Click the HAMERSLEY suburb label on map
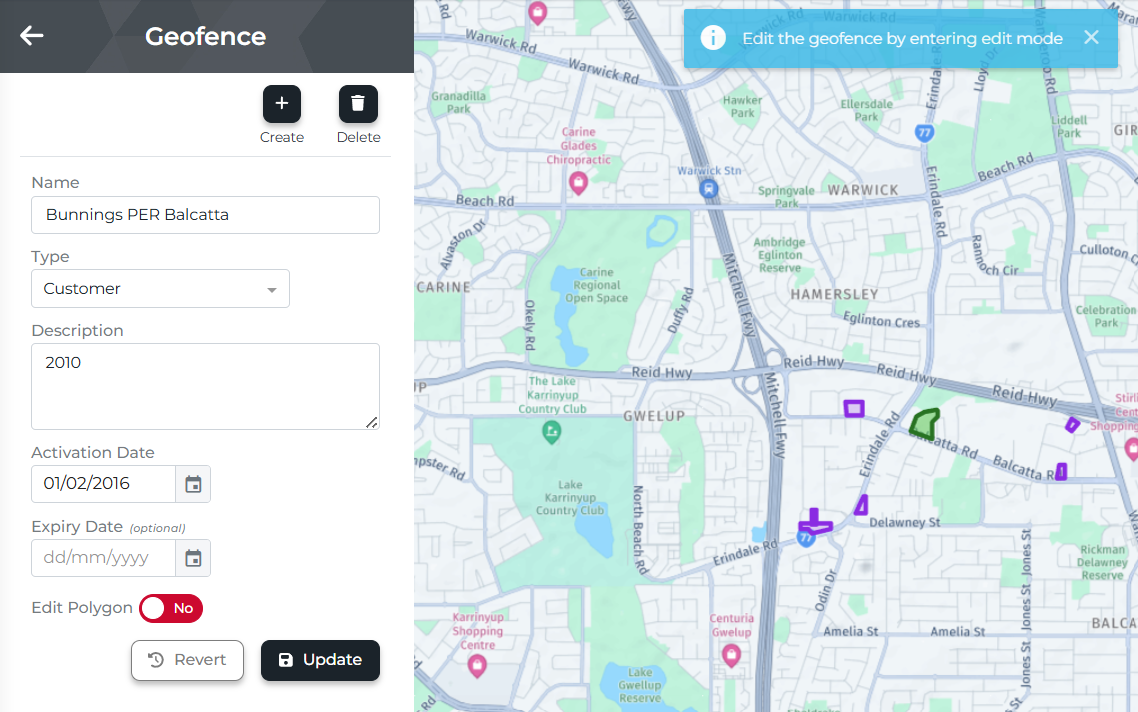The height and width of the screenshot is (712, 1138). pyautogui.click(x=834, y=295)
